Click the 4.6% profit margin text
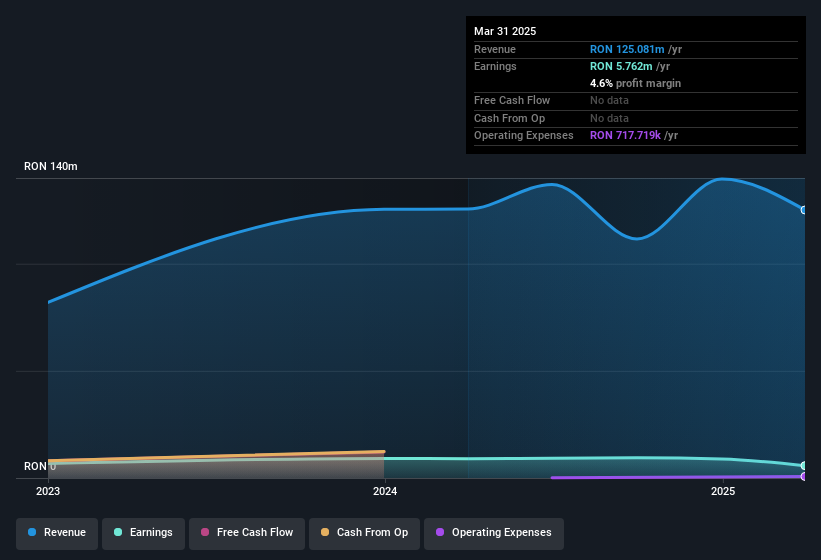 pos(635,83)
